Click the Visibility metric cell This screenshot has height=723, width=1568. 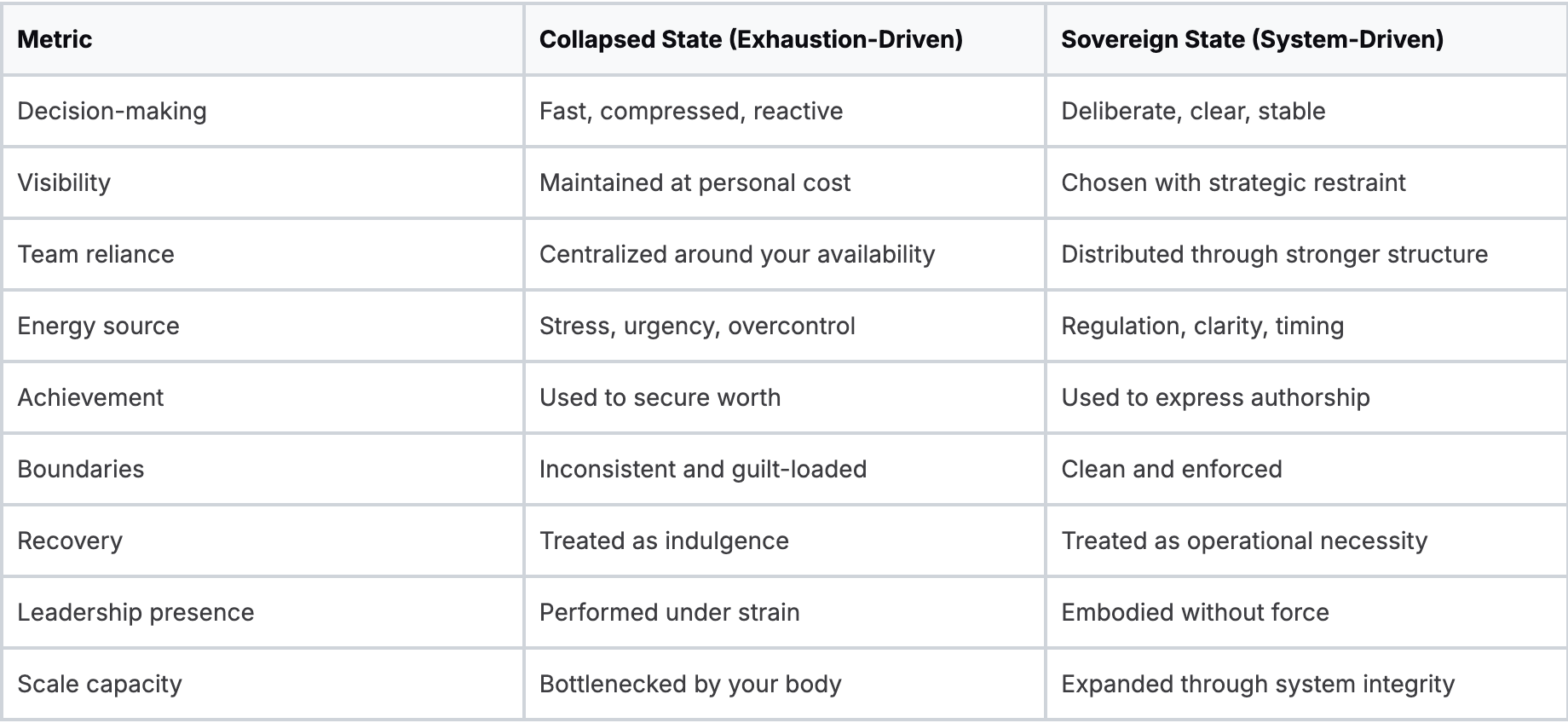[64, 182]
